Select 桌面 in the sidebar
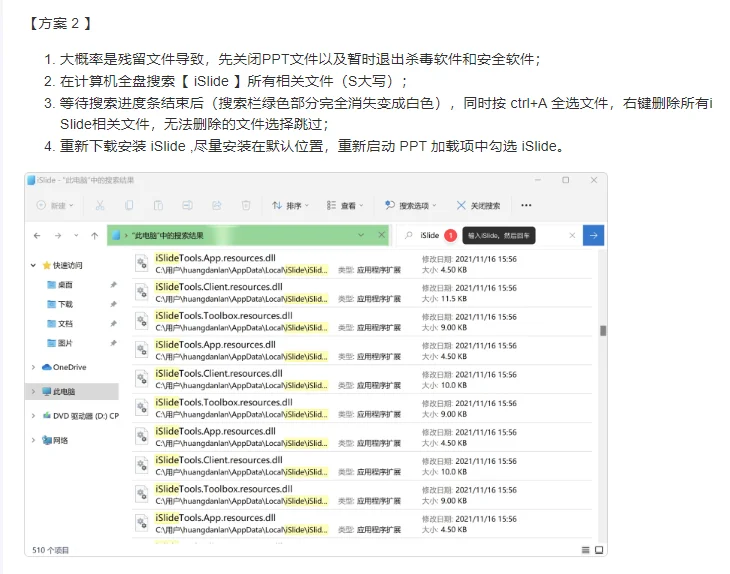Screen dimensions: 730x574 point(60,284)
